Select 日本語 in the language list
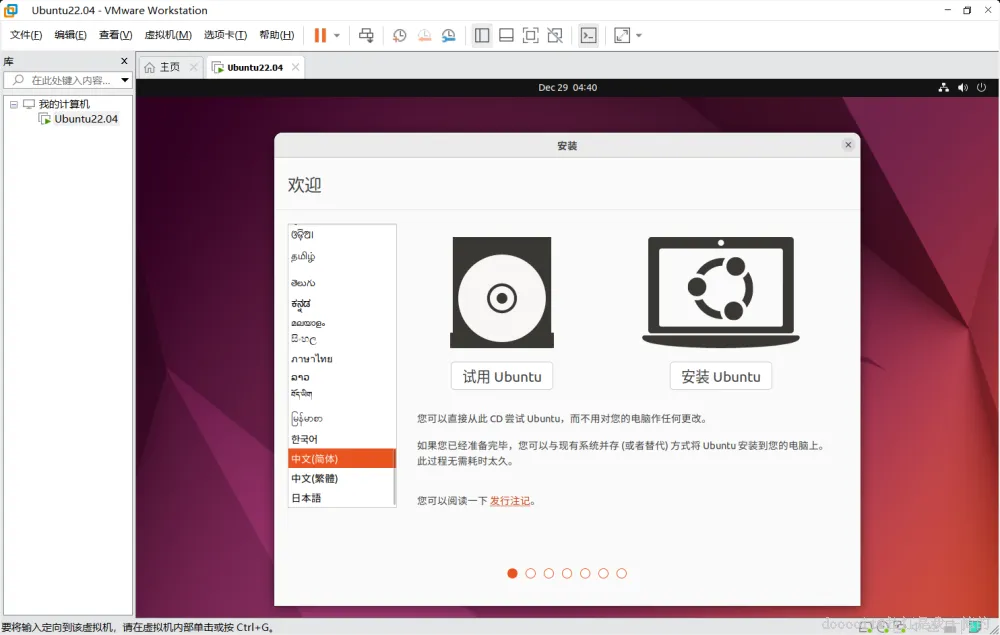The height and width of the screenshot is (635, 1000). pos(305,497)
